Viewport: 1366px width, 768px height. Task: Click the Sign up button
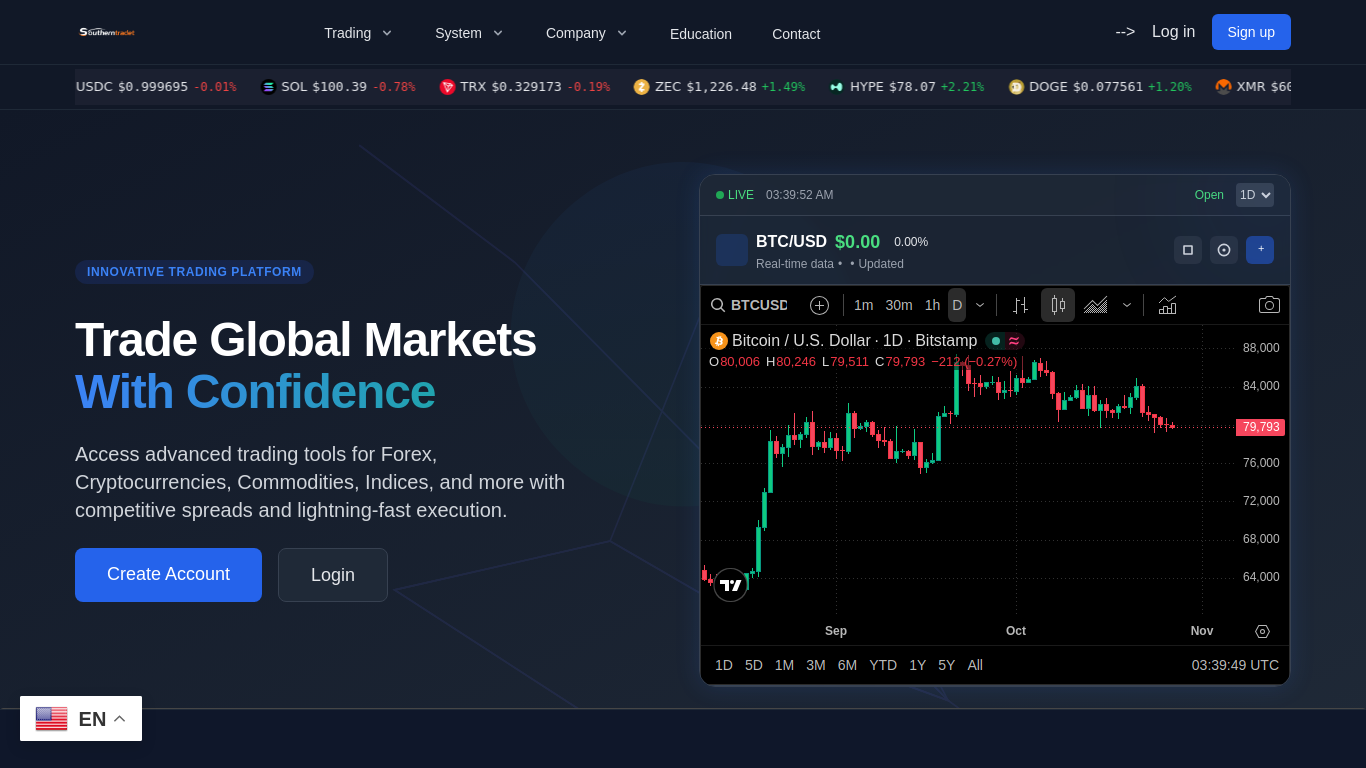point(1251,32)
